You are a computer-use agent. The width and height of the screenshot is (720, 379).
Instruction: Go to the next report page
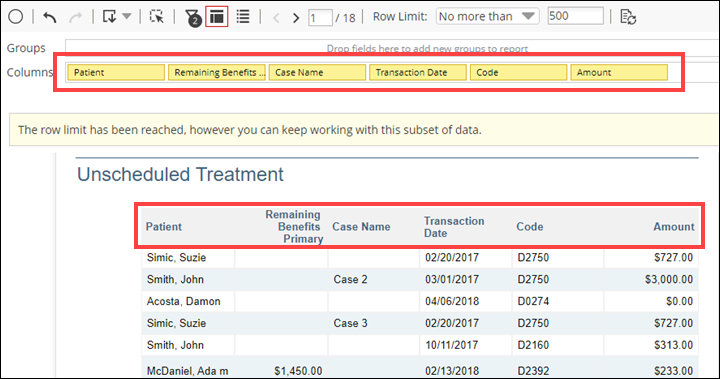pyautogui.click(x=296, y=18)
